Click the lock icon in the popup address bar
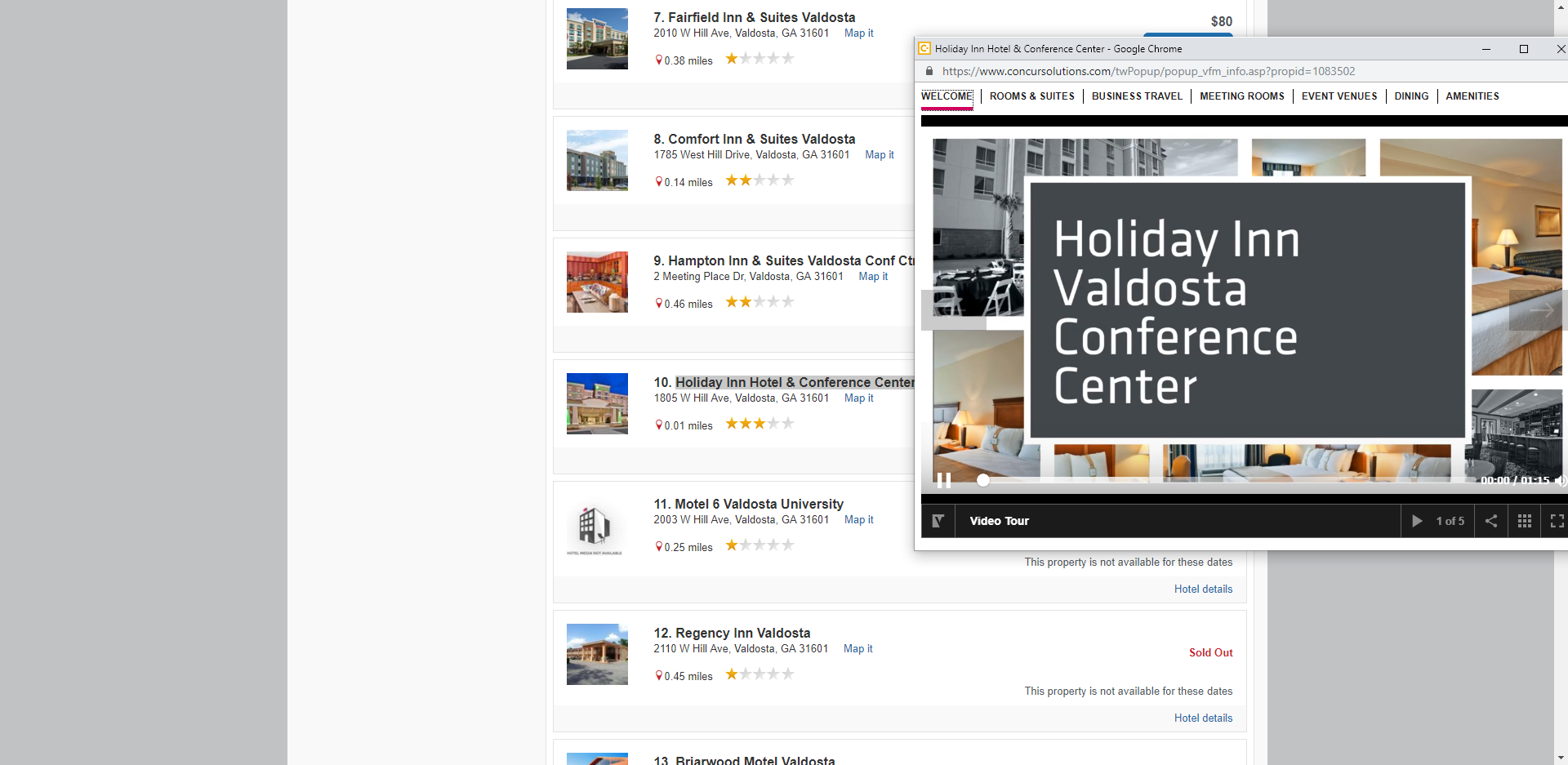 929,71
